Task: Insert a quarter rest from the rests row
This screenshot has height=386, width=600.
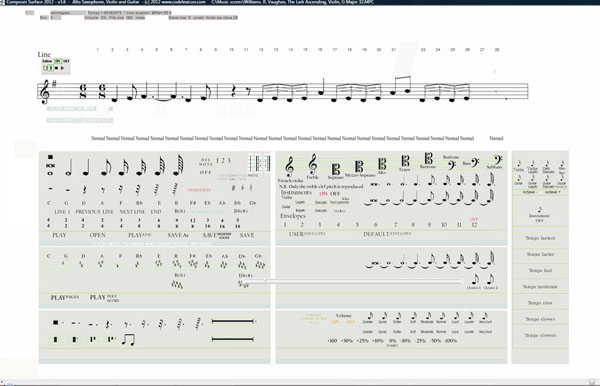Action: 85,189
